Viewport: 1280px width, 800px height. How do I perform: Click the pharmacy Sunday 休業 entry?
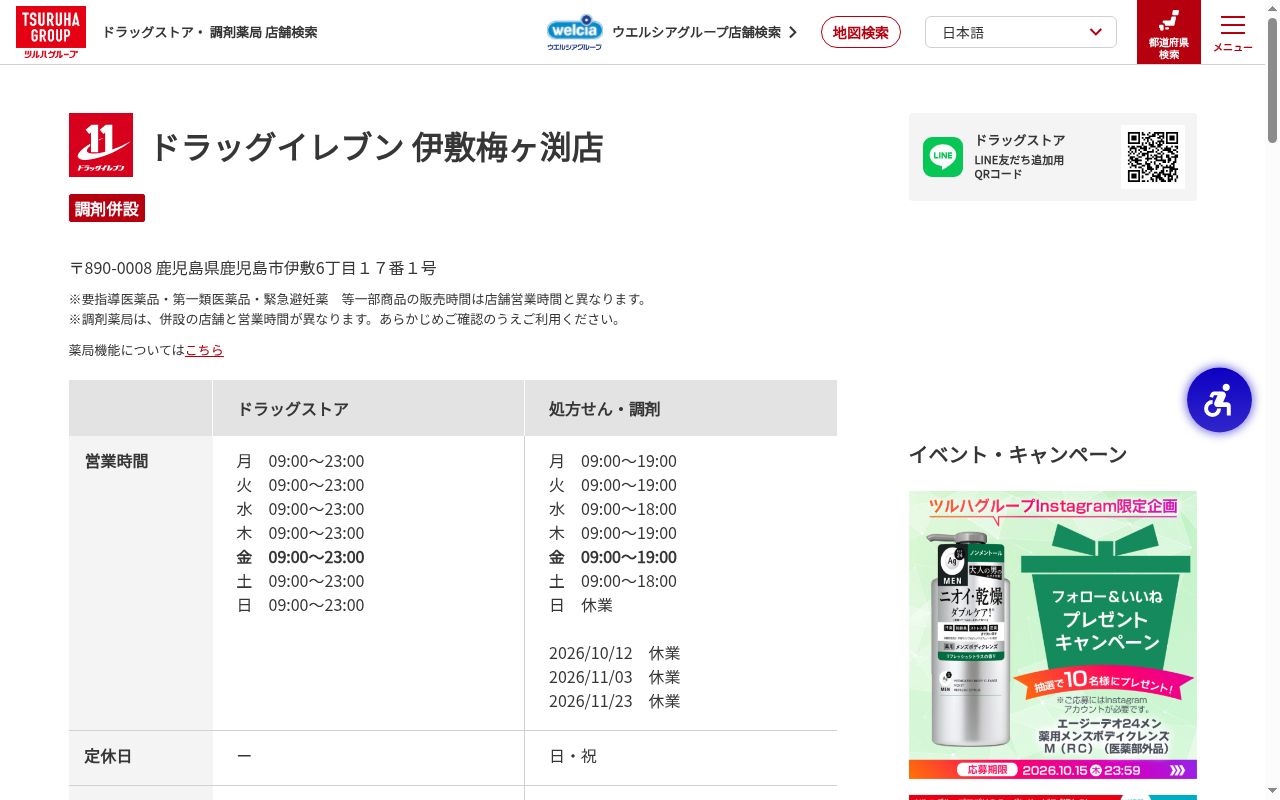pyautogui.click(x=581, y=605)
